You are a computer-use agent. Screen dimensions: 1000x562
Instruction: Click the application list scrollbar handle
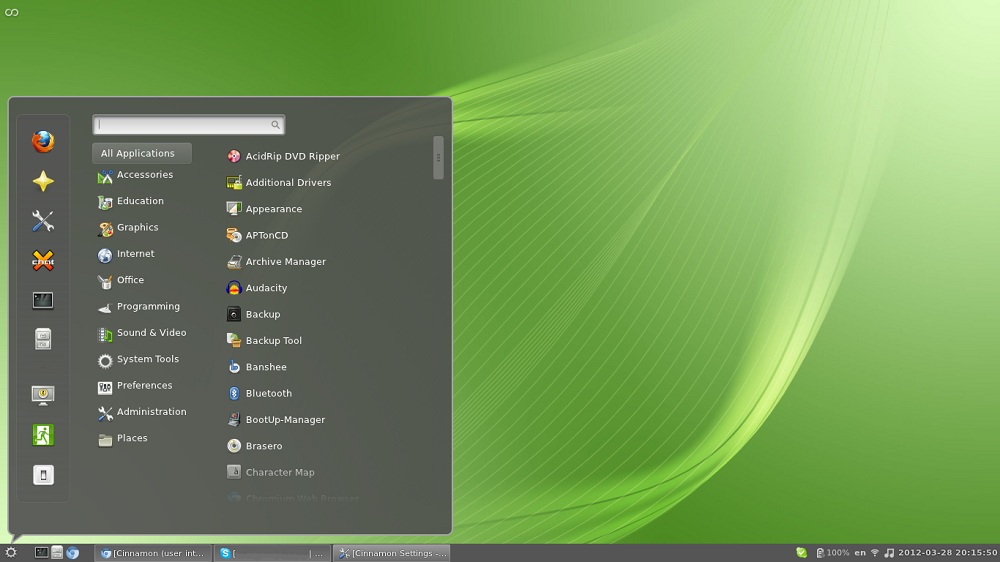coord(438,158)
